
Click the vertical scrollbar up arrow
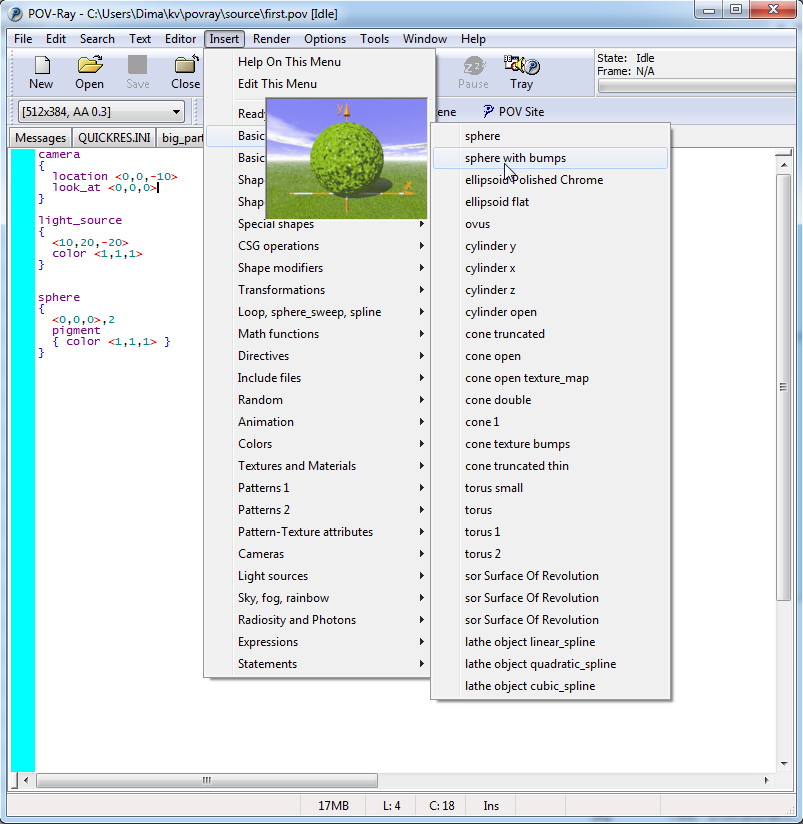pyautogui.click(x=784, y=165)
